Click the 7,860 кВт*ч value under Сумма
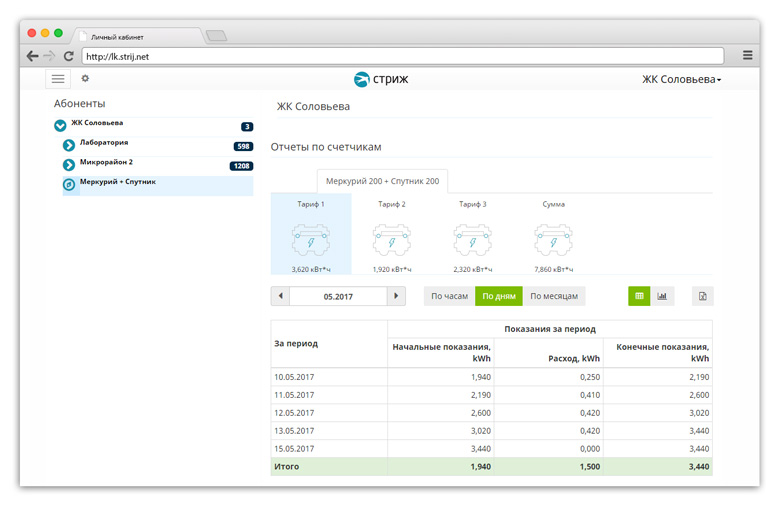Screen dimensions: 780x520 [x=554, y=270]
